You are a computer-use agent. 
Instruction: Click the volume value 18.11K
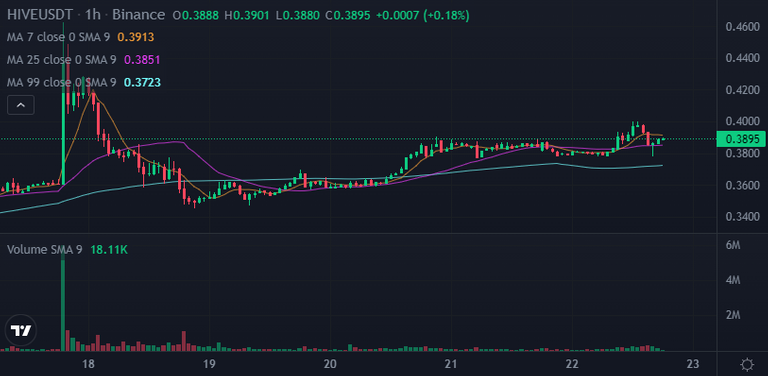tap(109, 250)
